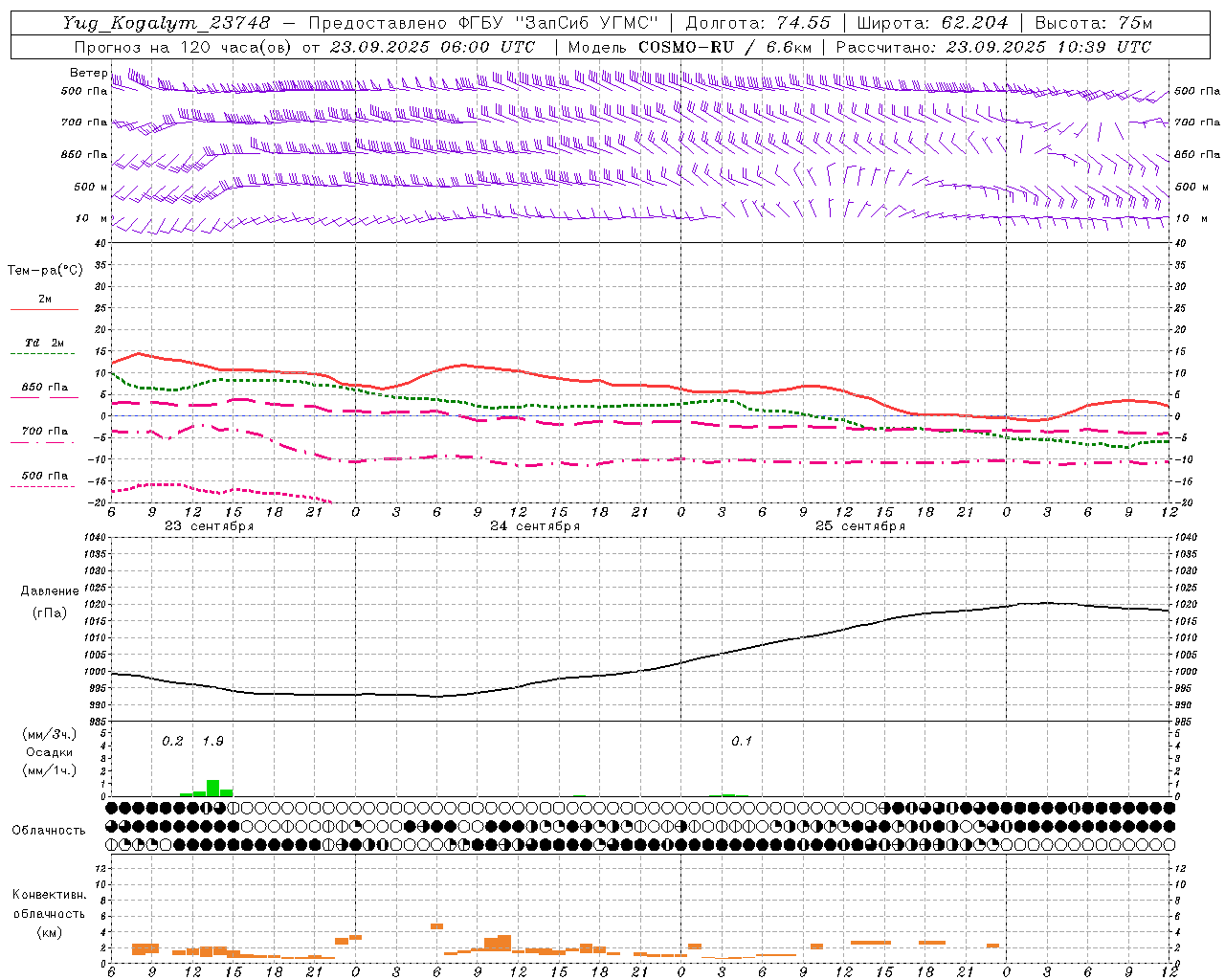Click the green dotted Td legend line sample

click(x=45, y=354)
